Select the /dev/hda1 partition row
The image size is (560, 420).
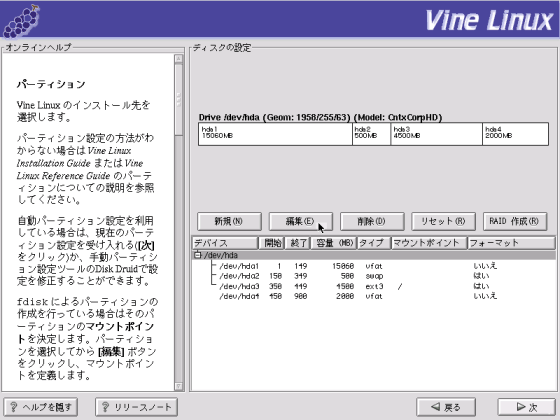coord(373,266)
